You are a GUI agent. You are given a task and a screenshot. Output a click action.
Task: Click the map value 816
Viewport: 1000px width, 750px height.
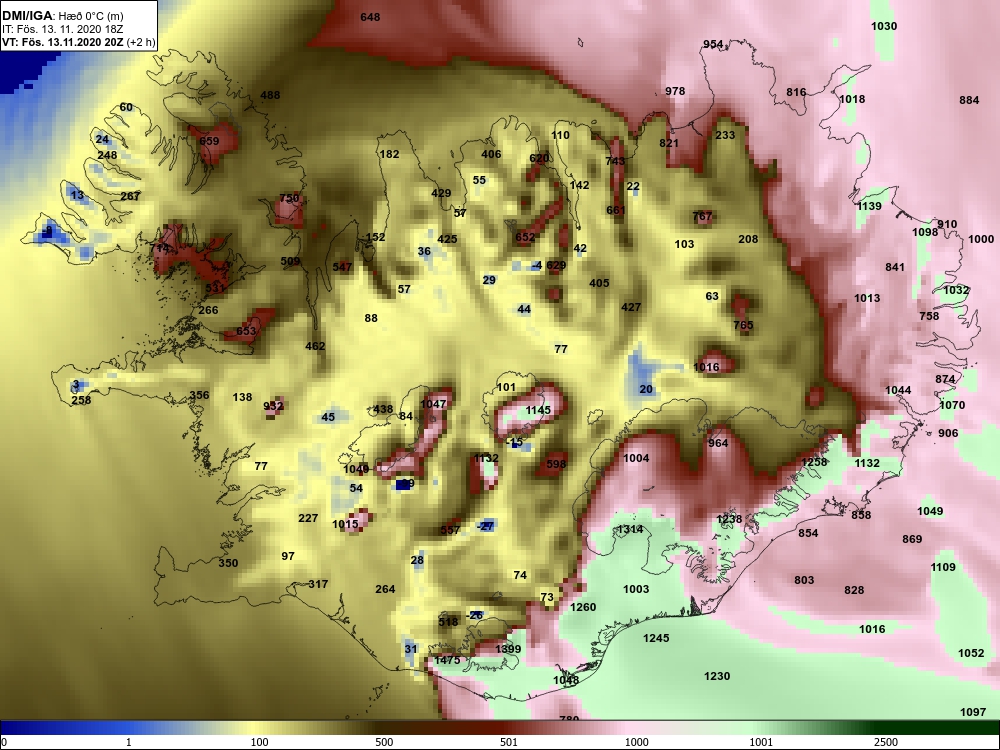coord(796,92)
